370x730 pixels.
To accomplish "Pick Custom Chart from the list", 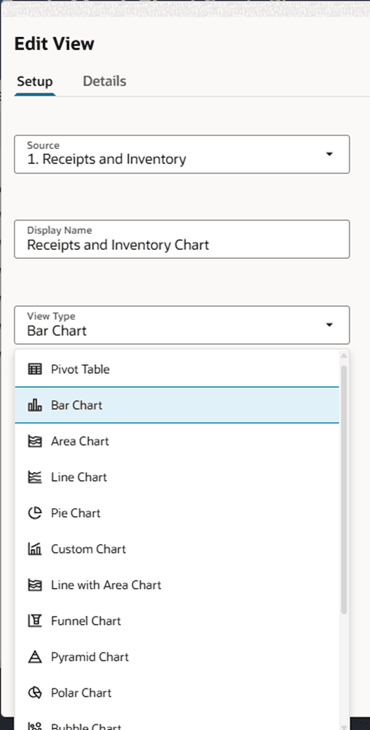I will [x=177, y=549].
